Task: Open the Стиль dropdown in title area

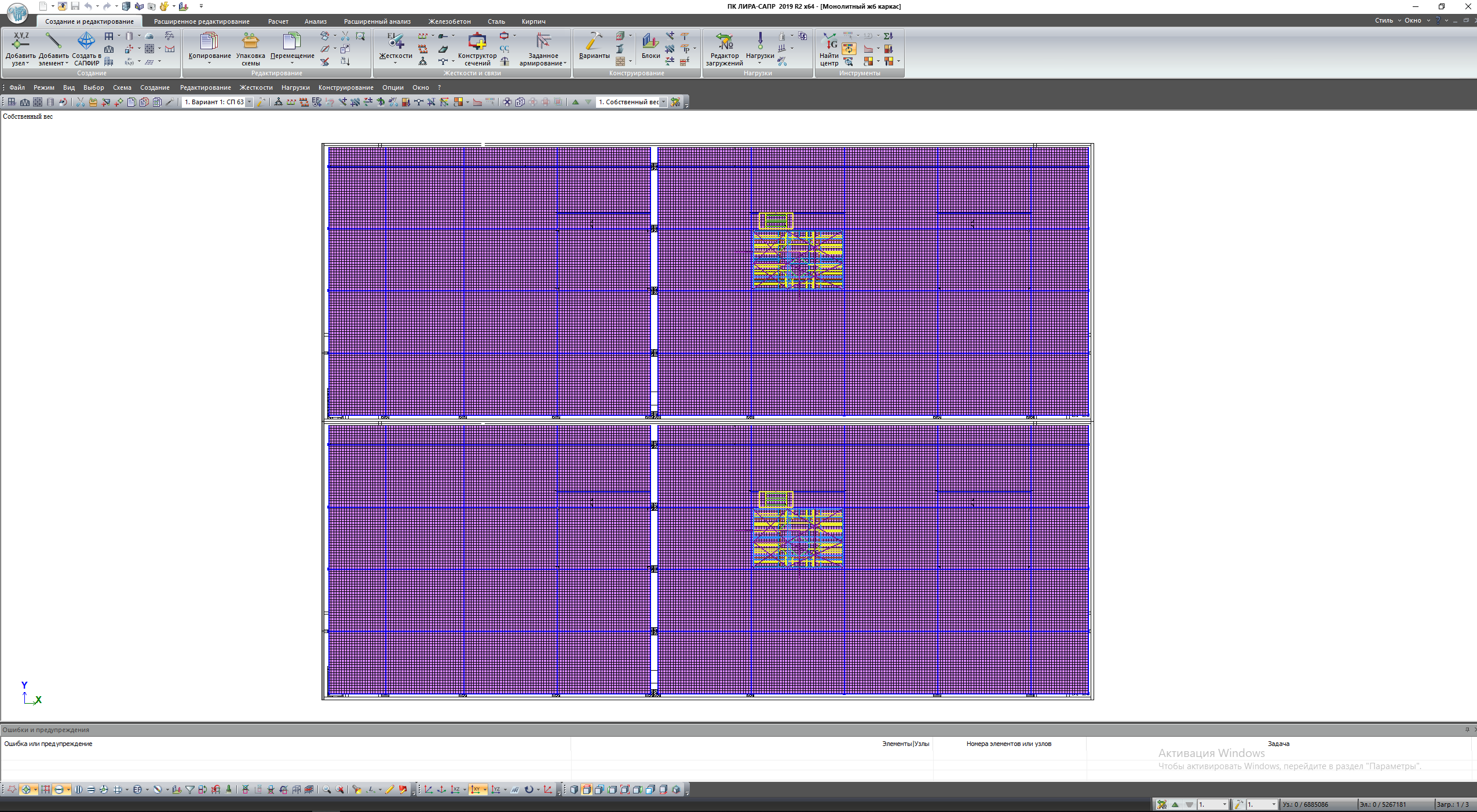Action: tap(1387, 20)
